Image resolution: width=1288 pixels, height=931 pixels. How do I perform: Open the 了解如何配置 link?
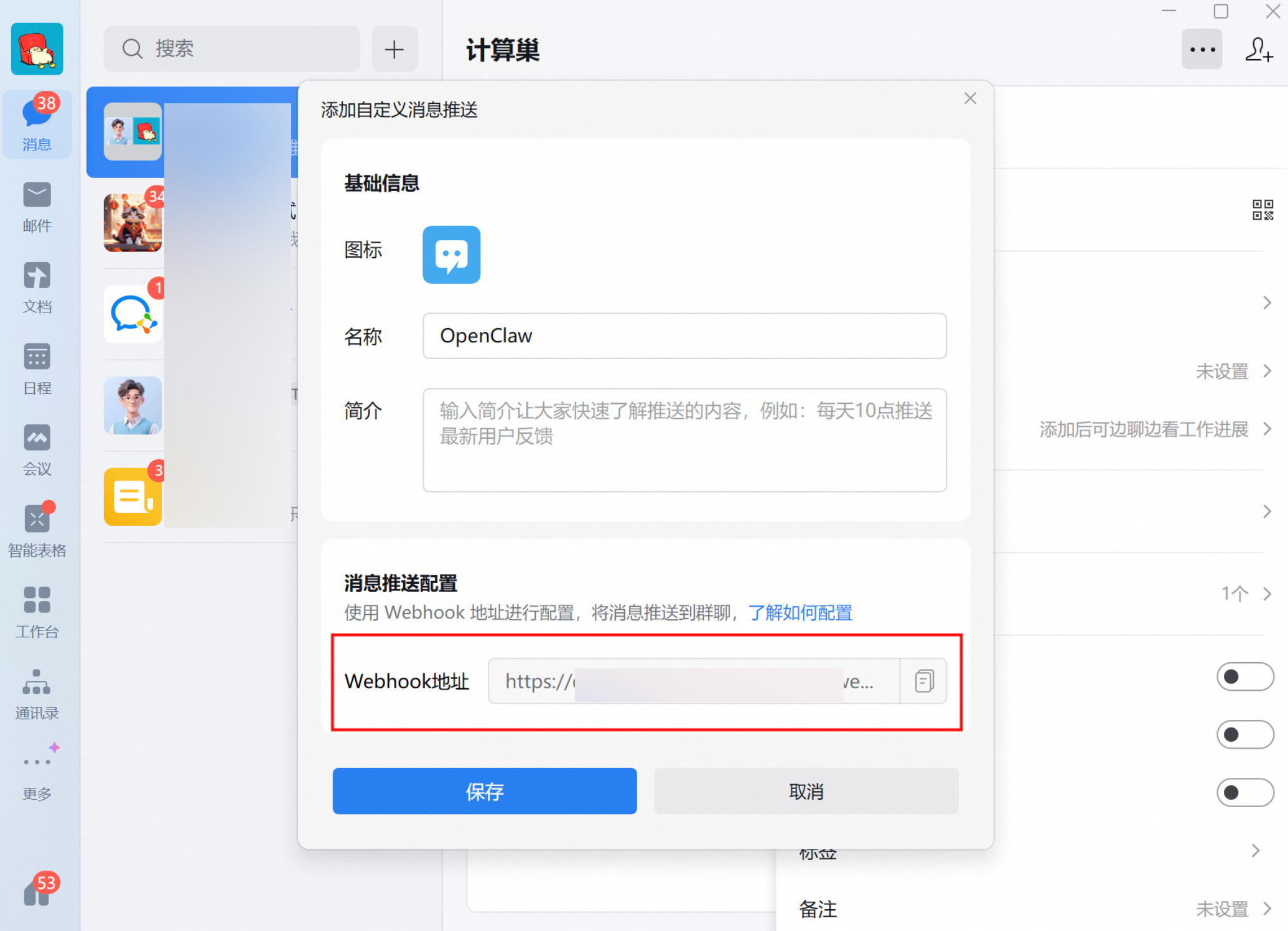click(x=800, y=613)
